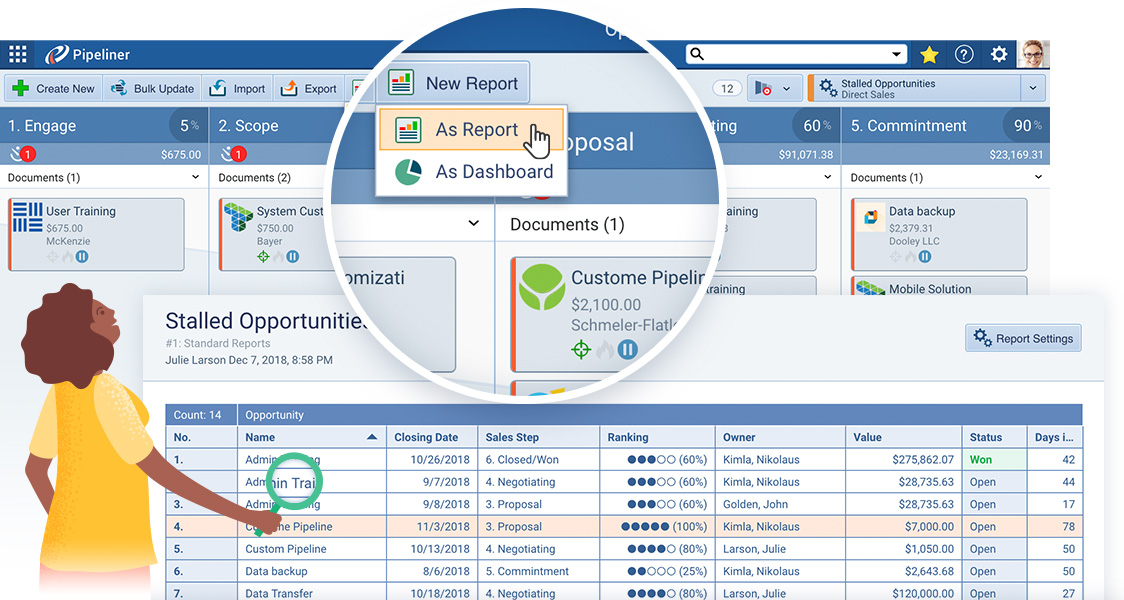
Task: Open Report Settings
Action: pos(1024,338)
